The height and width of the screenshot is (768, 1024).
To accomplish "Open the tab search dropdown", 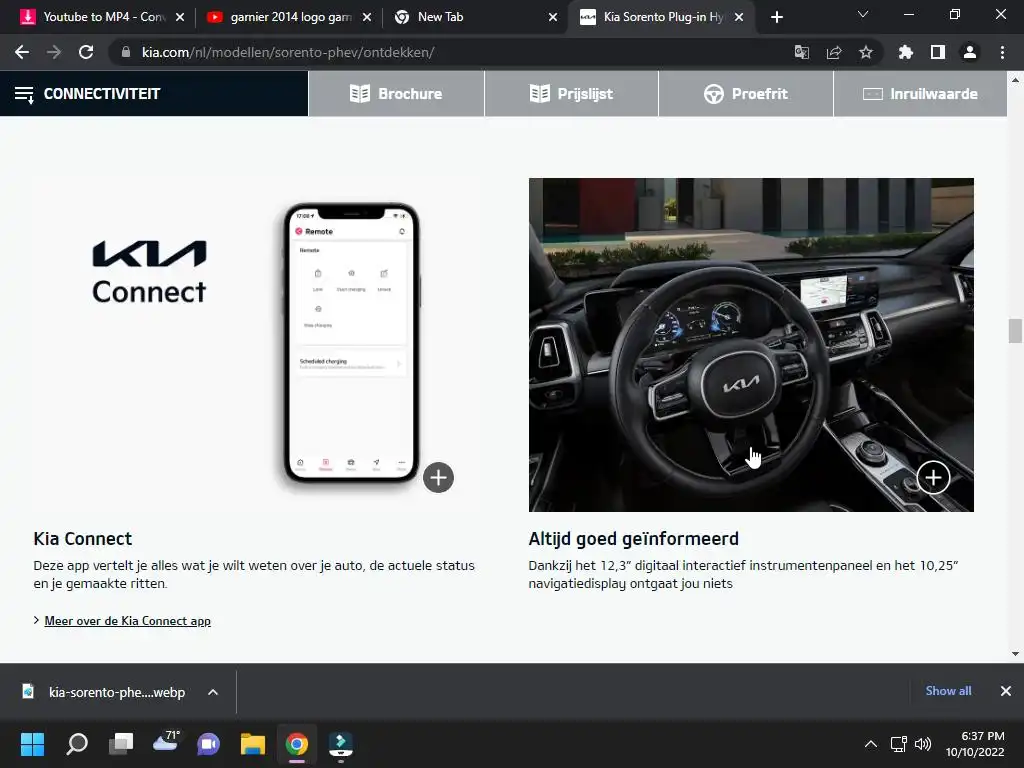I will [863, 14].
